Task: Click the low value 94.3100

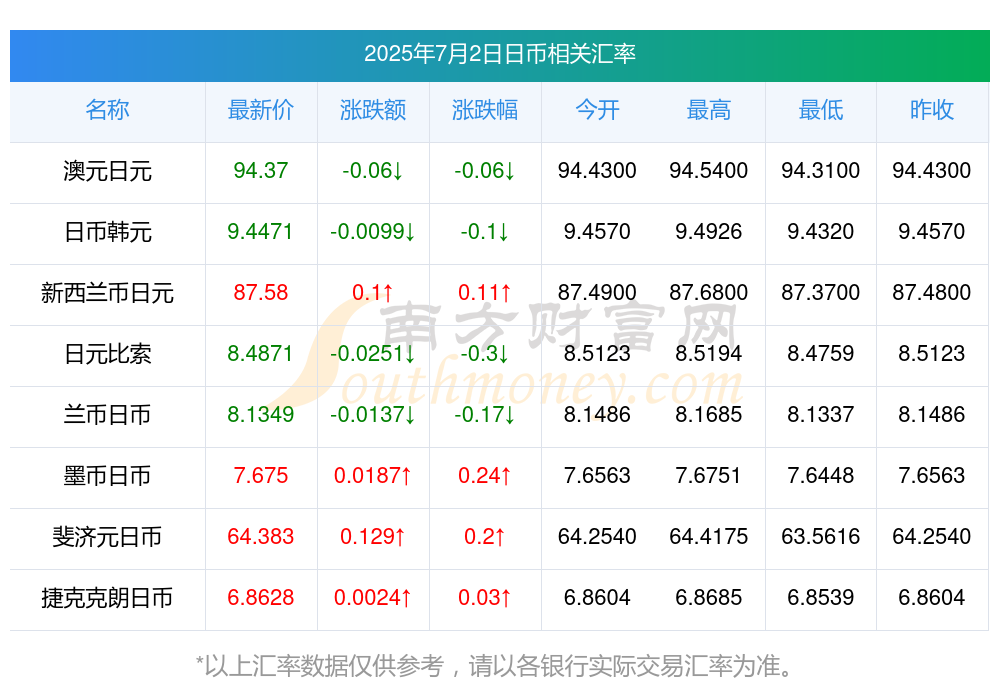Action: click(x=820, y=170)
